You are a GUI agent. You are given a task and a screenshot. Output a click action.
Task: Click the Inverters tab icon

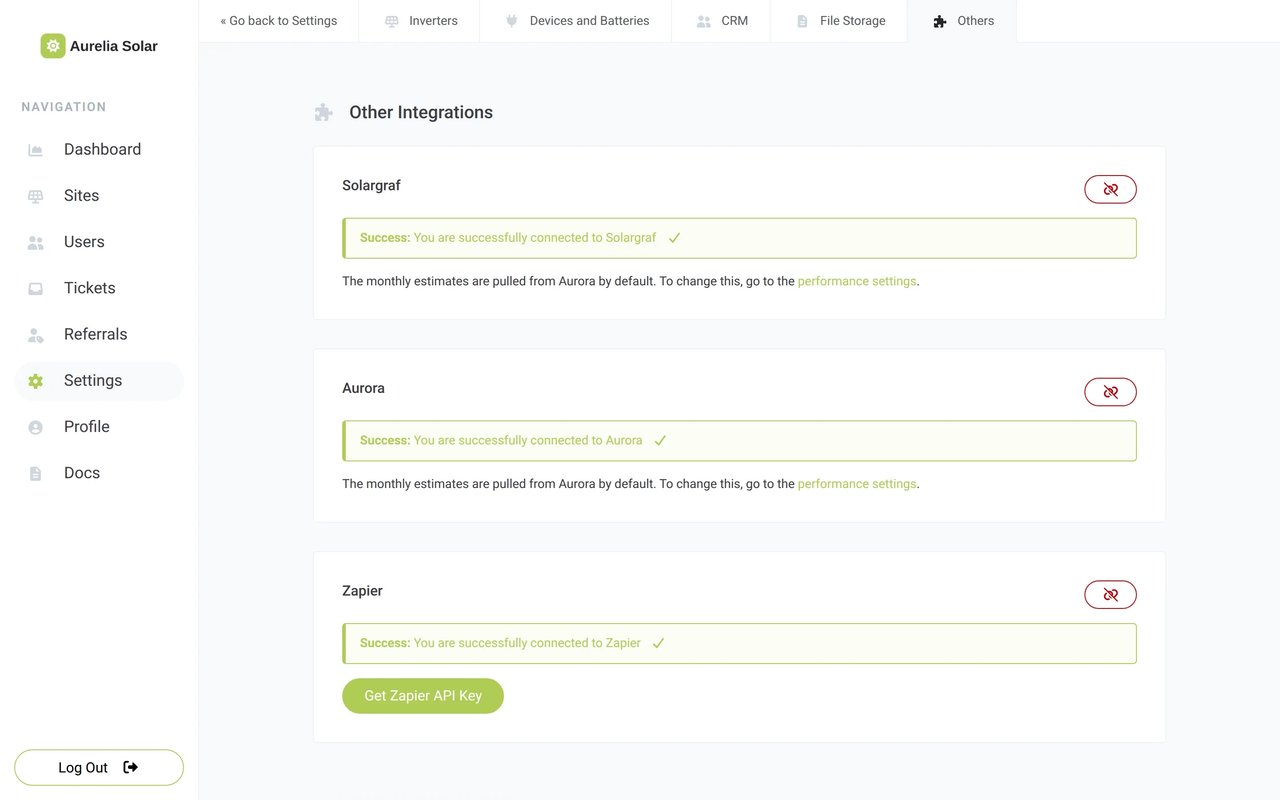(x=392, y=21)
